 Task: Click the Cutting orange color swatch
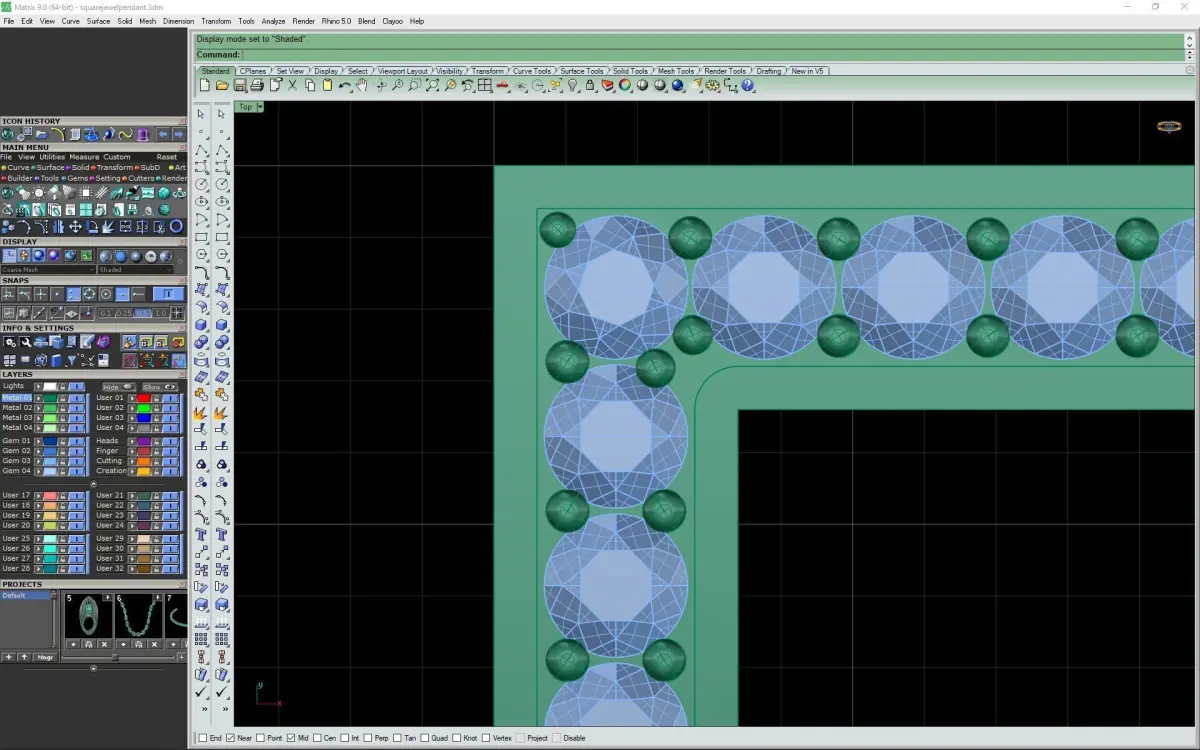tap(144, 461)
